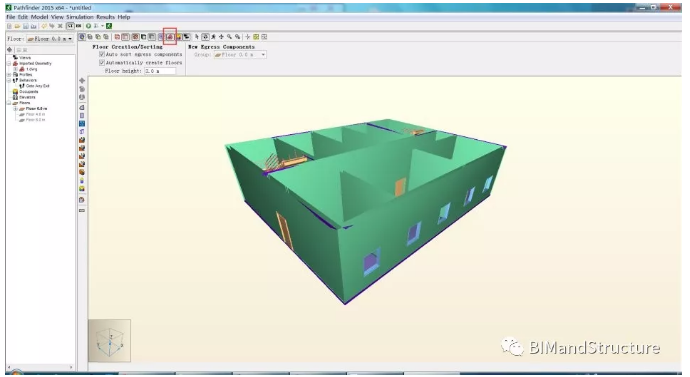Select the occupant group tool

[82, 189]
